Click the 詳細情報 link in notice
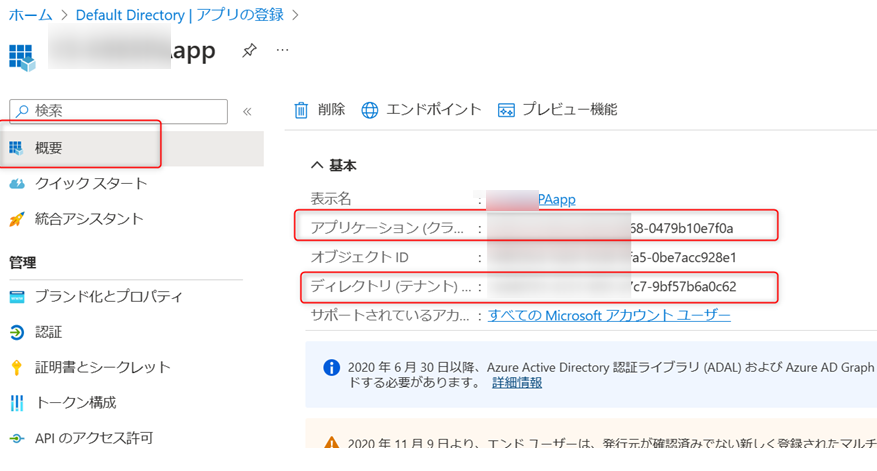Image resolution: width=877 pixels, height=471 pixels. click(517, 382)
